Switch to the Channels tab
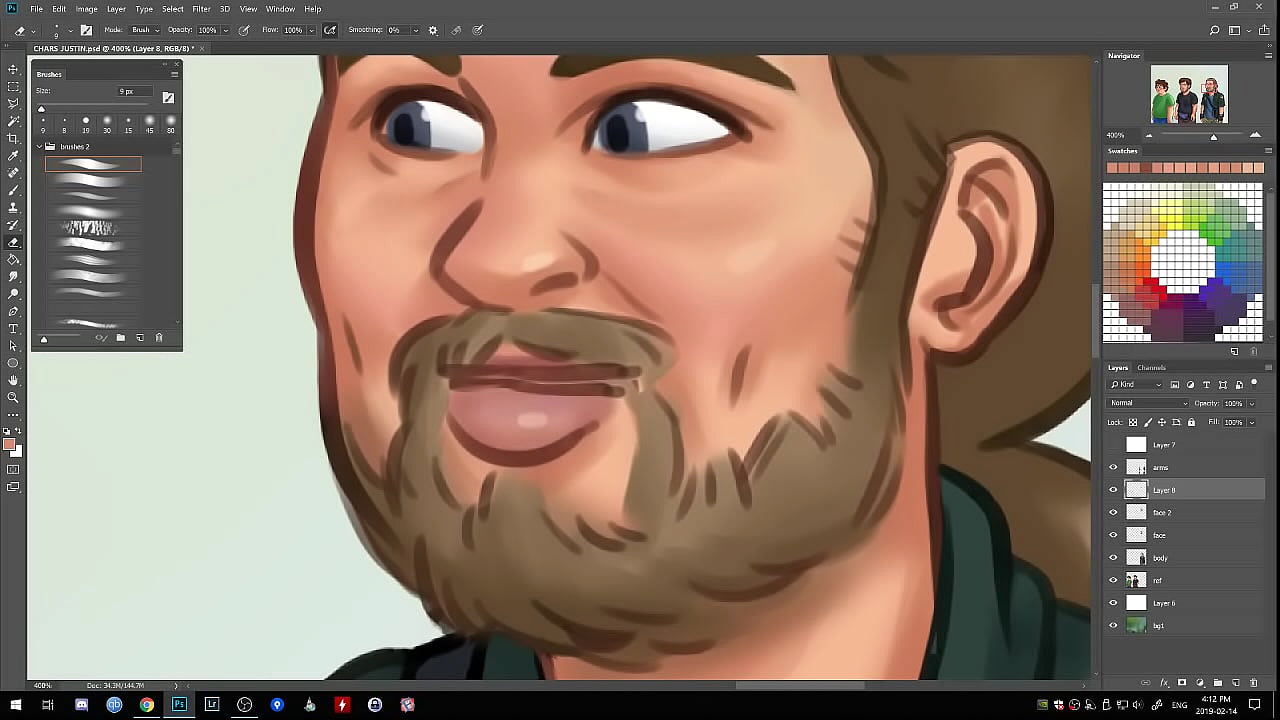Image resolution: width=1280 pixels, height=720 pixels. (1151, 368)
